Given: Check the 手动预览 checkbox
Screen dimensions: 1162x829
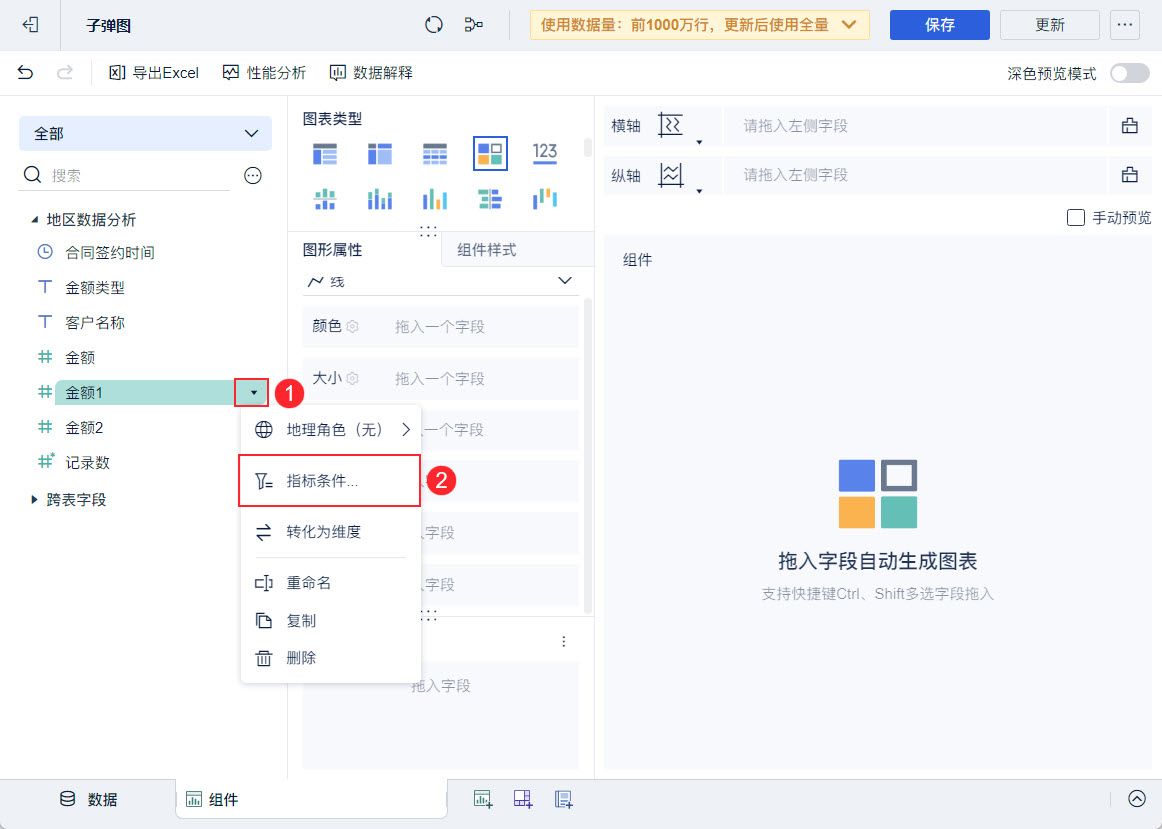Looking at the screenshot, I should [1075, 218].
